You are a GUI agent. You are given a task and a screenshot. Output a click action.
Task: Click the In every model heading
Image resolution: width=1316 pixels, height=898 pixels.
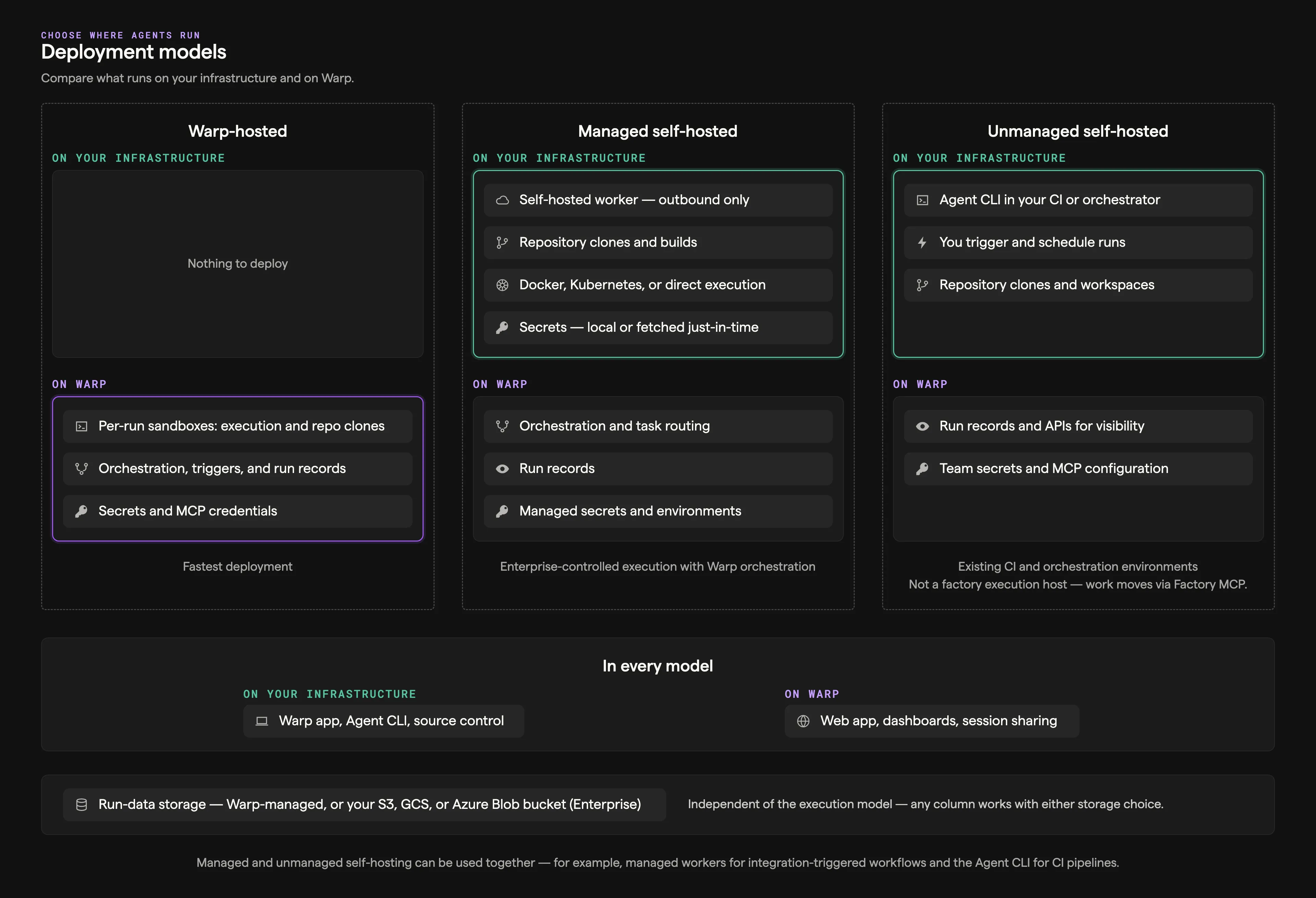(658, 666)
